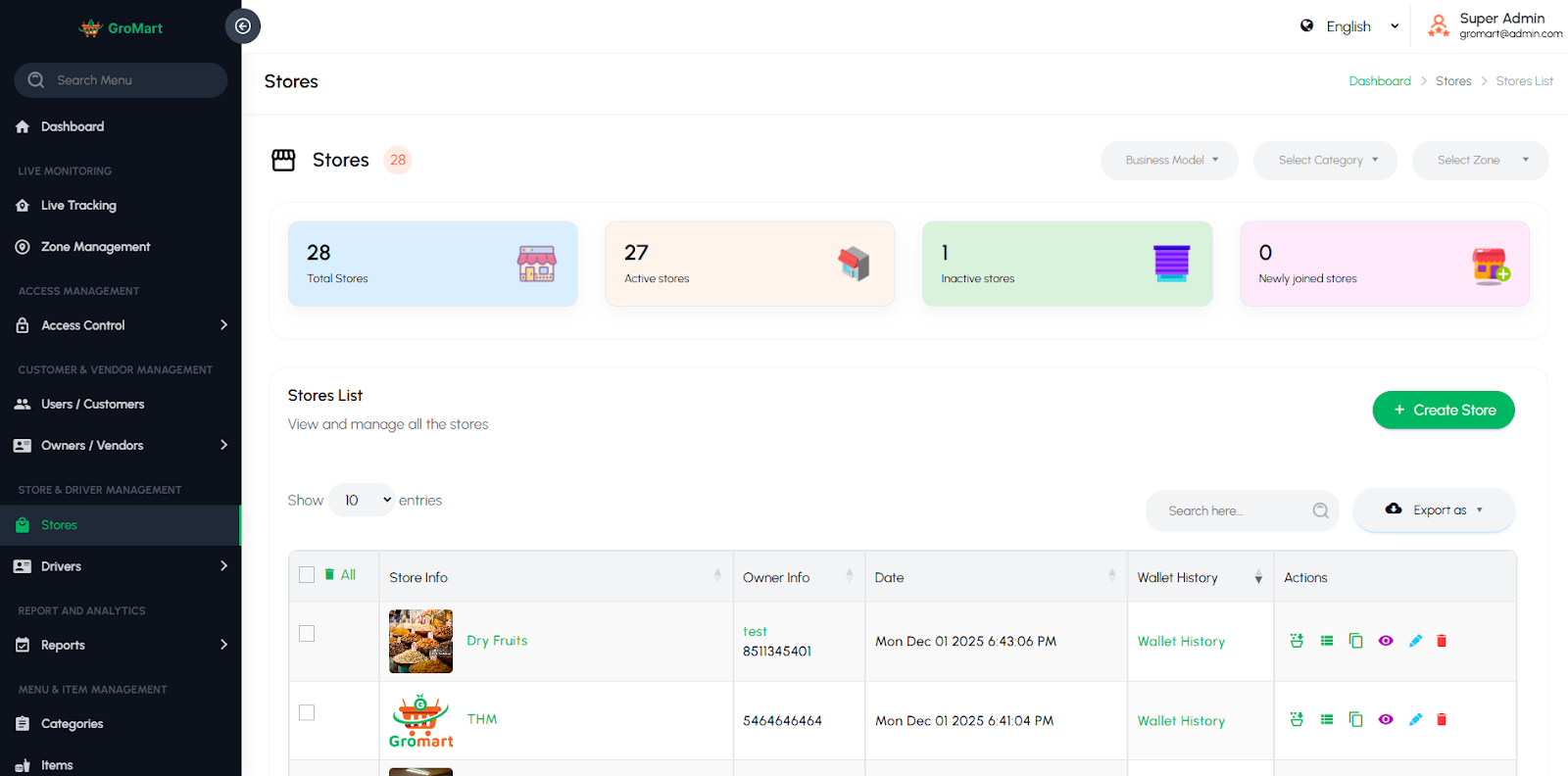The width and height of the screenshot is (1568, 776).
Task: Open the list icon for THM store
Action: pos(1327,719)
